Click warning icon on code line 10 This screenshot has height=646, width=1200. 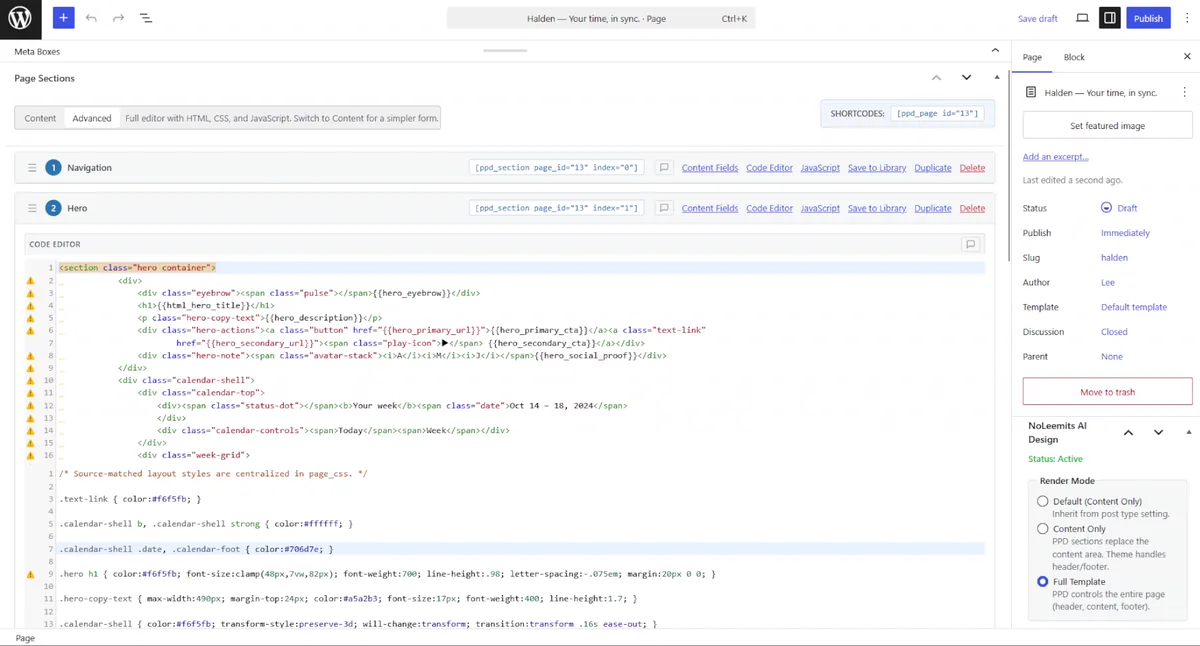click(x=30, y=381)
